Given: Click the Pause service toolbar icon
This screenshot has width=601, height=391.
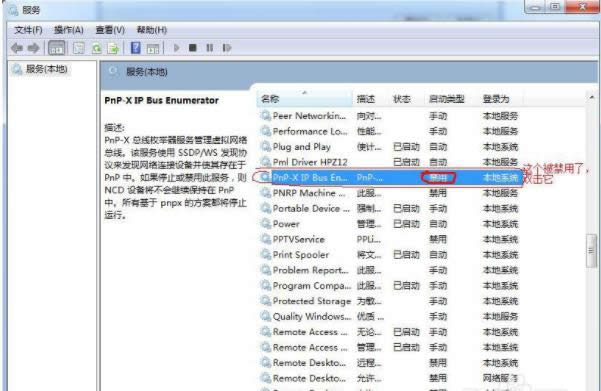Looking at the screenshot, I should point(210,48).
